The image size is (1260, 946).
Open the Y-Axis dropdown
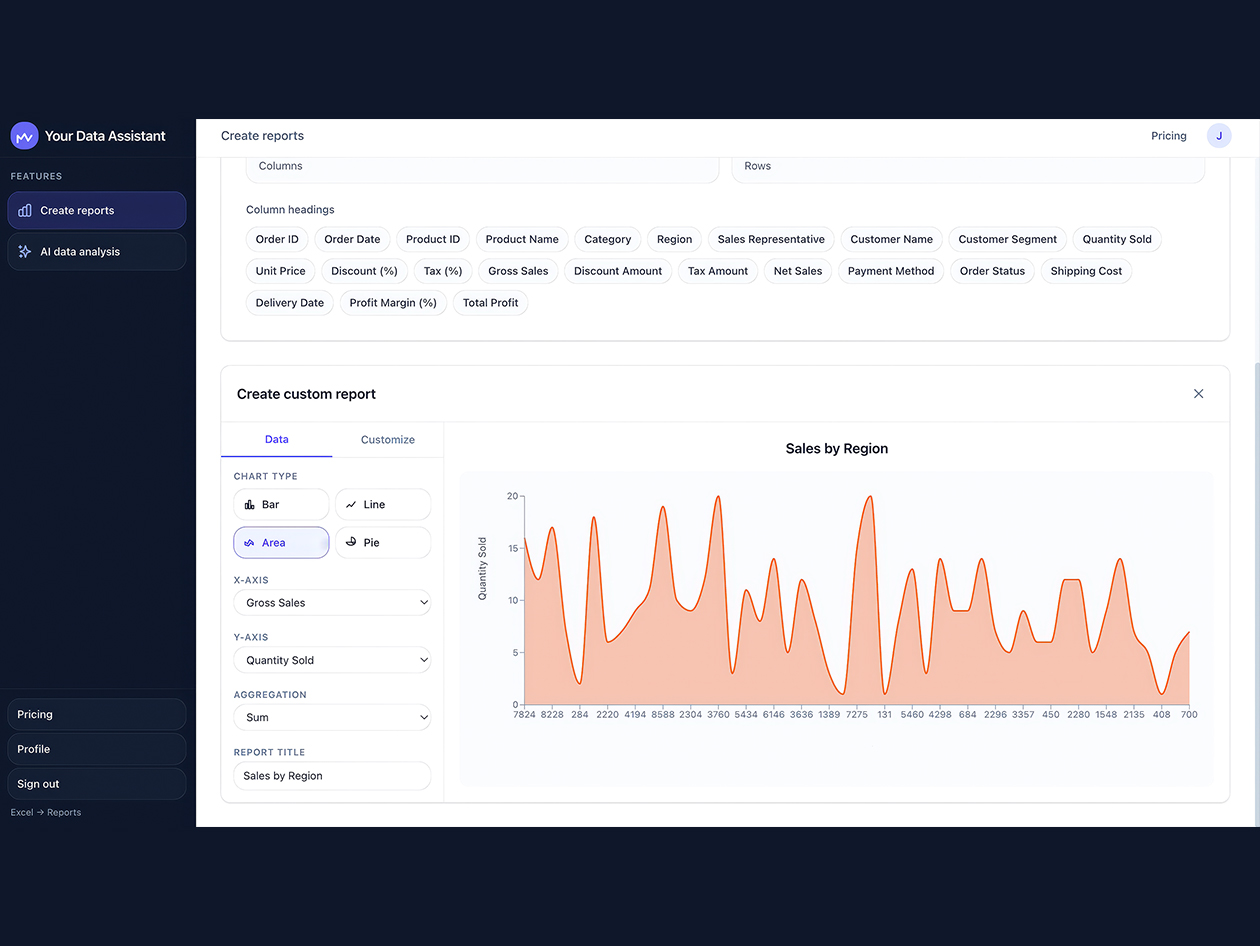point(332,660)
